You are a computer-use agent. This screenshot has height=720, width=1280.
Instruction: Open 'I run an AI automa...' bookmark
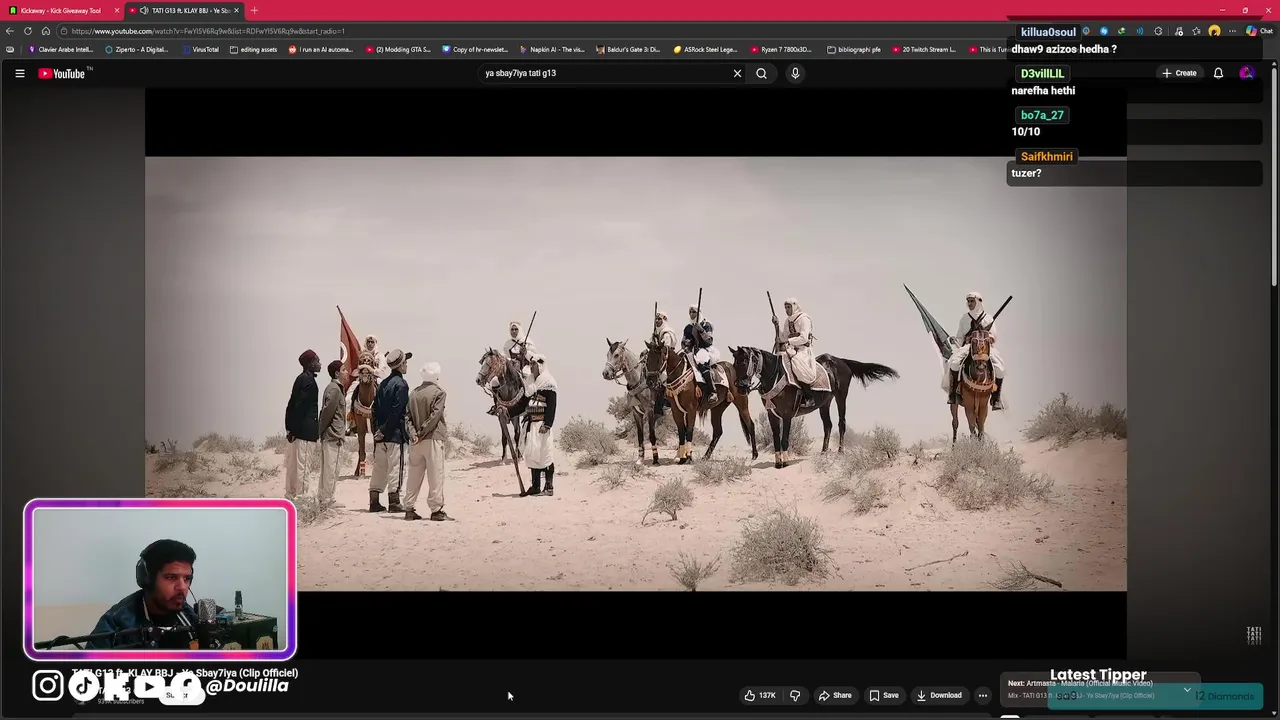[321, 49]
